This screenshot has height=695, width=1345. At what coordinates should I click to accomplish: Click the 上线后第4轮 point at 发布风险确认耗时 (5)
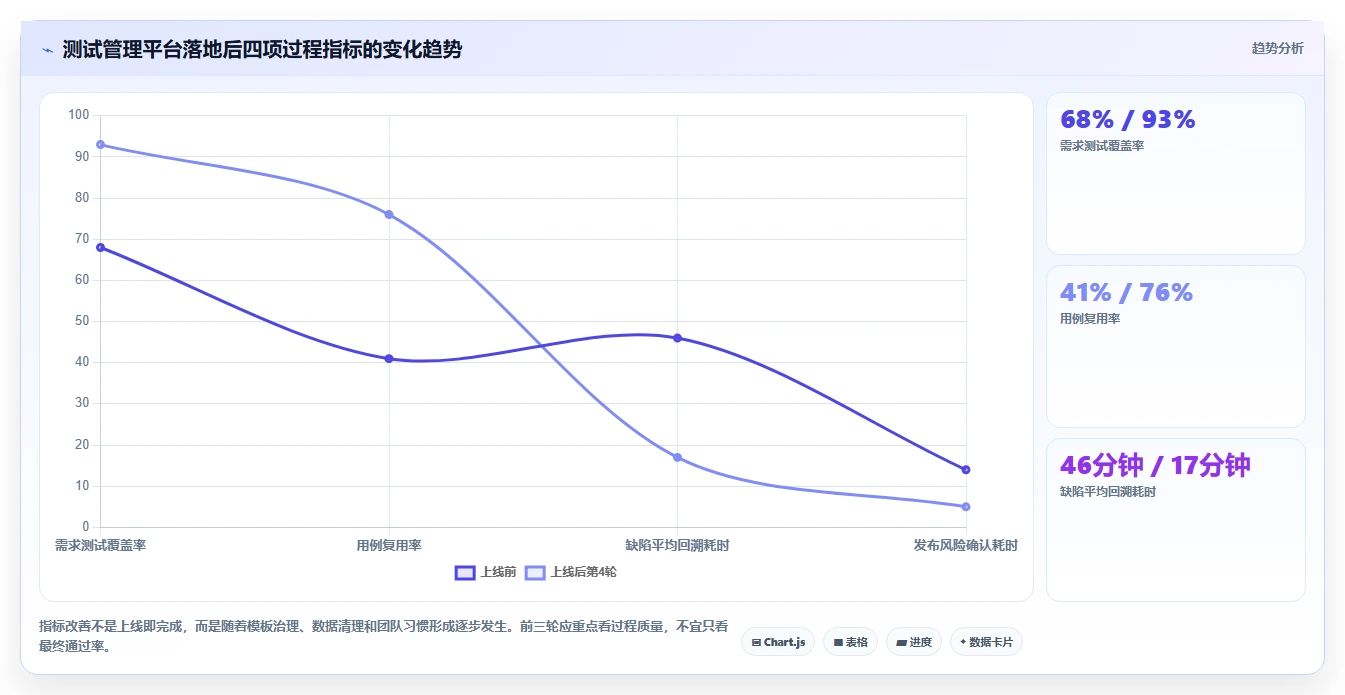tap(966, 506)
